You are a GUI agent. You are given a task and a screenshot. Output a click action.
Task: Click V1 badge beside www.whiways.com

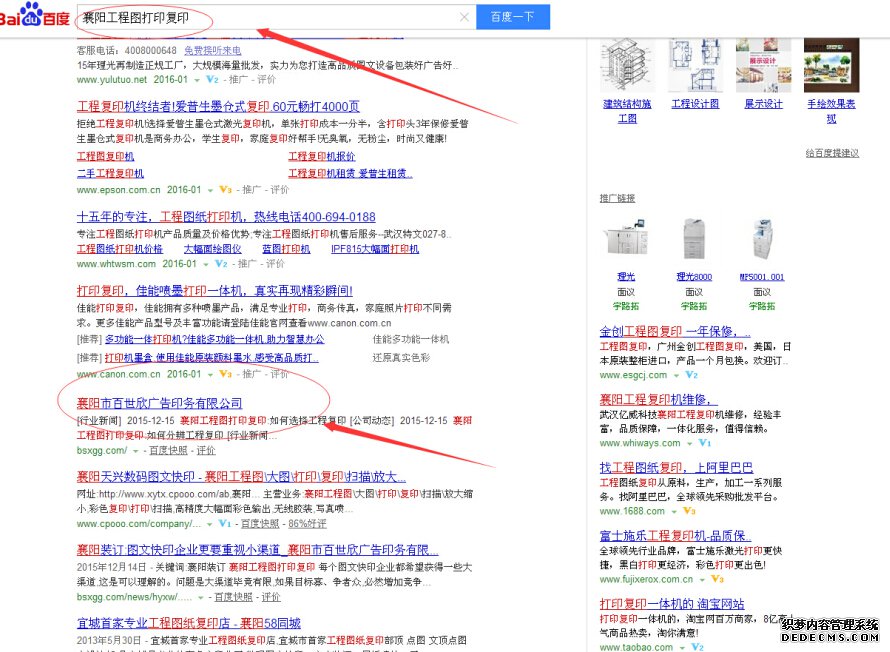point(704,443)
